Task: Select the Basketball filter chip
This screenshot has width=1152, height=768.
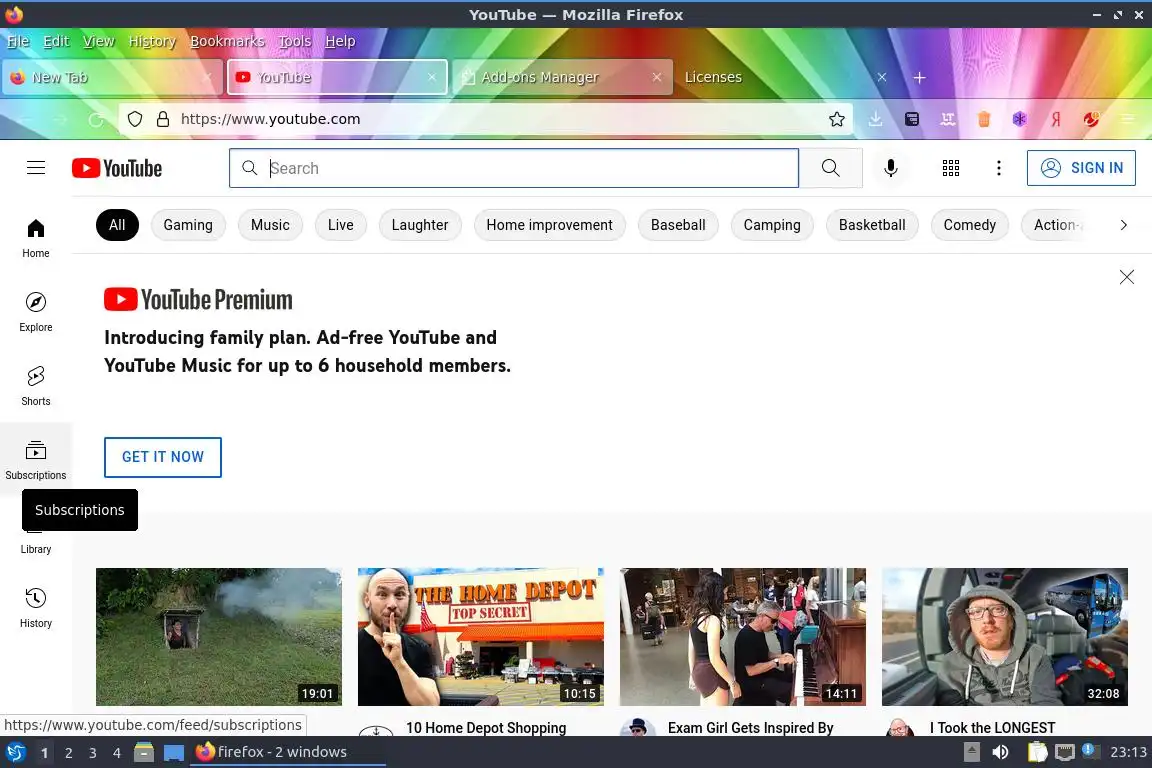Action: pos(872,225)
